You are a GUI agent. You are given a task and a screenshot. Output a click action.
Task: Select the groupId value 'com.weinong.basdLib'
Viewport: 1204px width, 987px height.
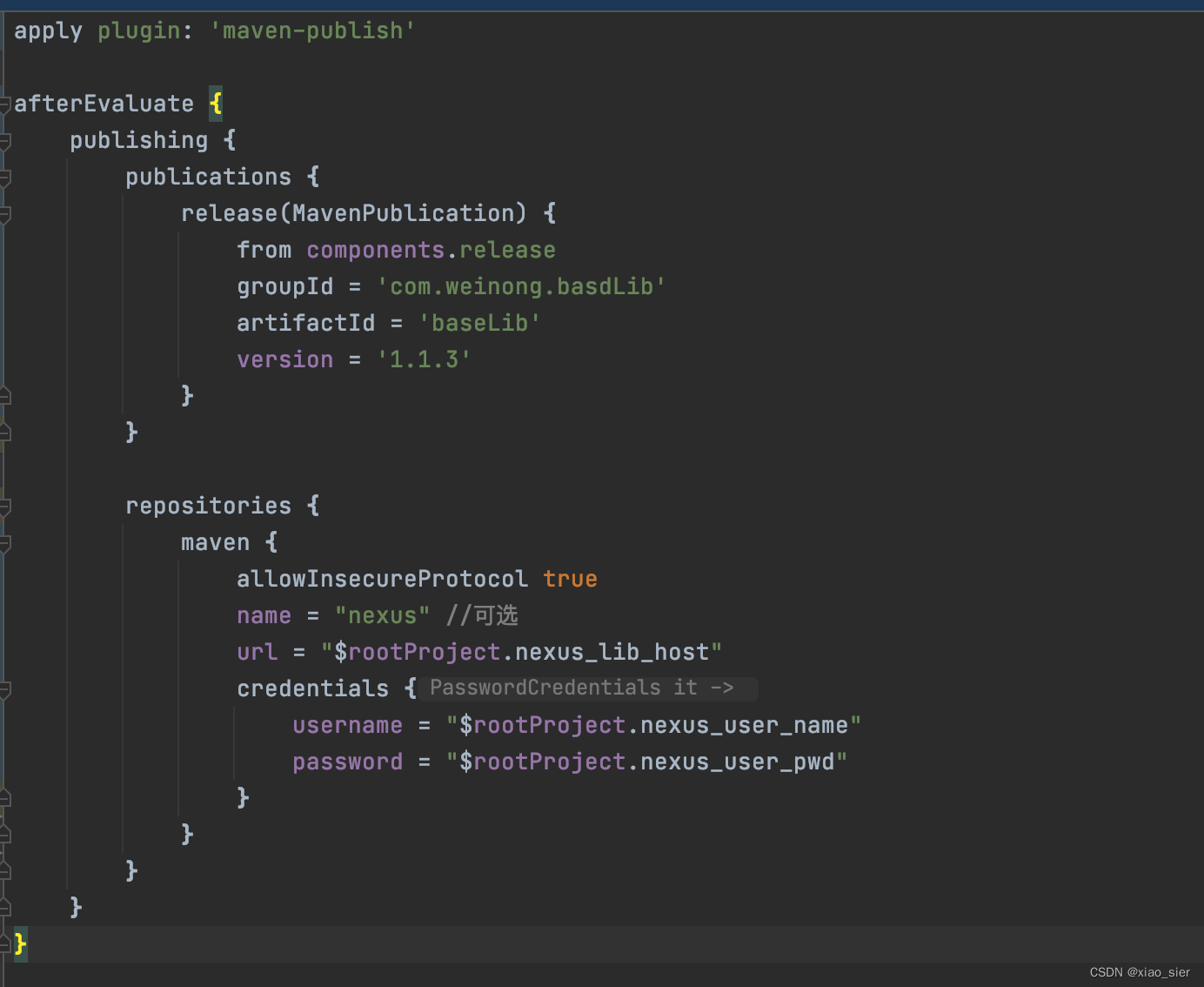tap(522, 285)
